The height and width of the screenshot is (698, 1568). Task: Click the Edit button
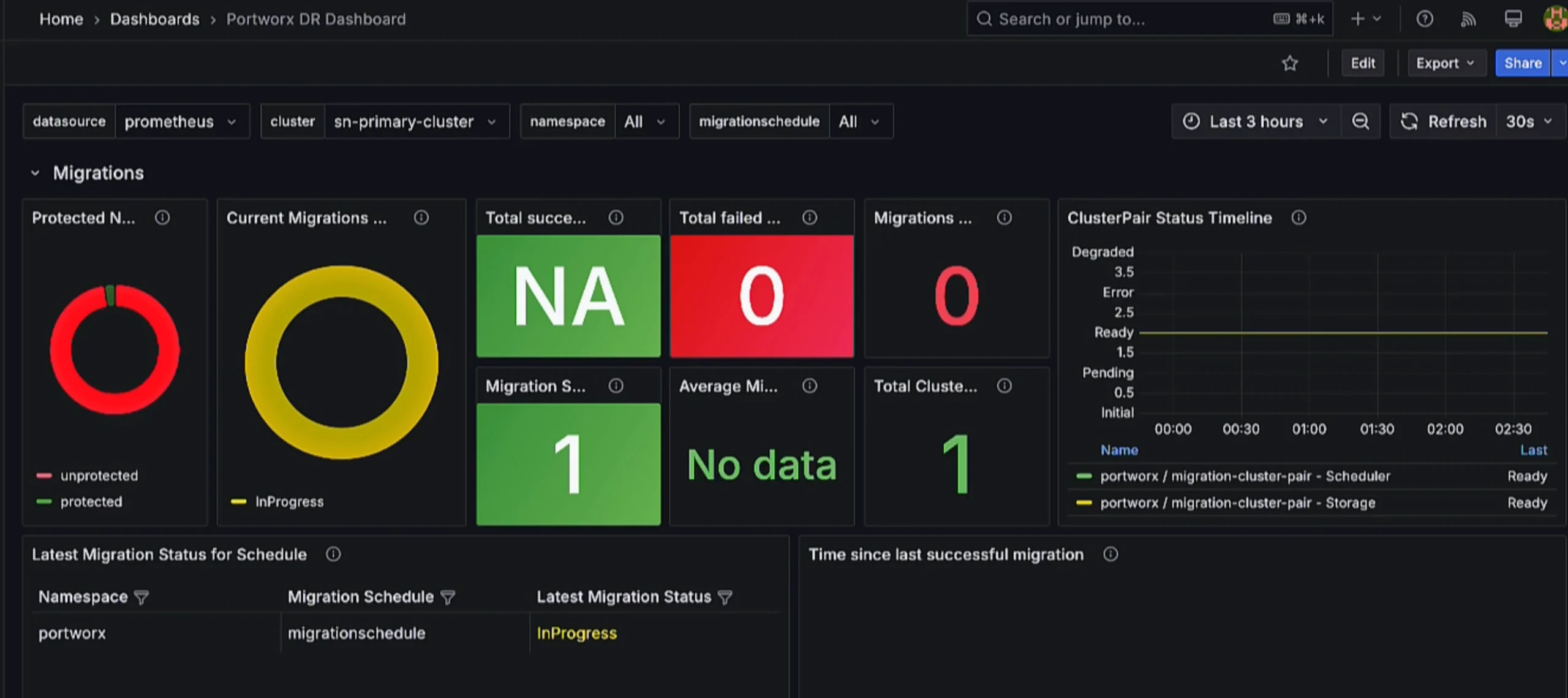[1363, 63]
